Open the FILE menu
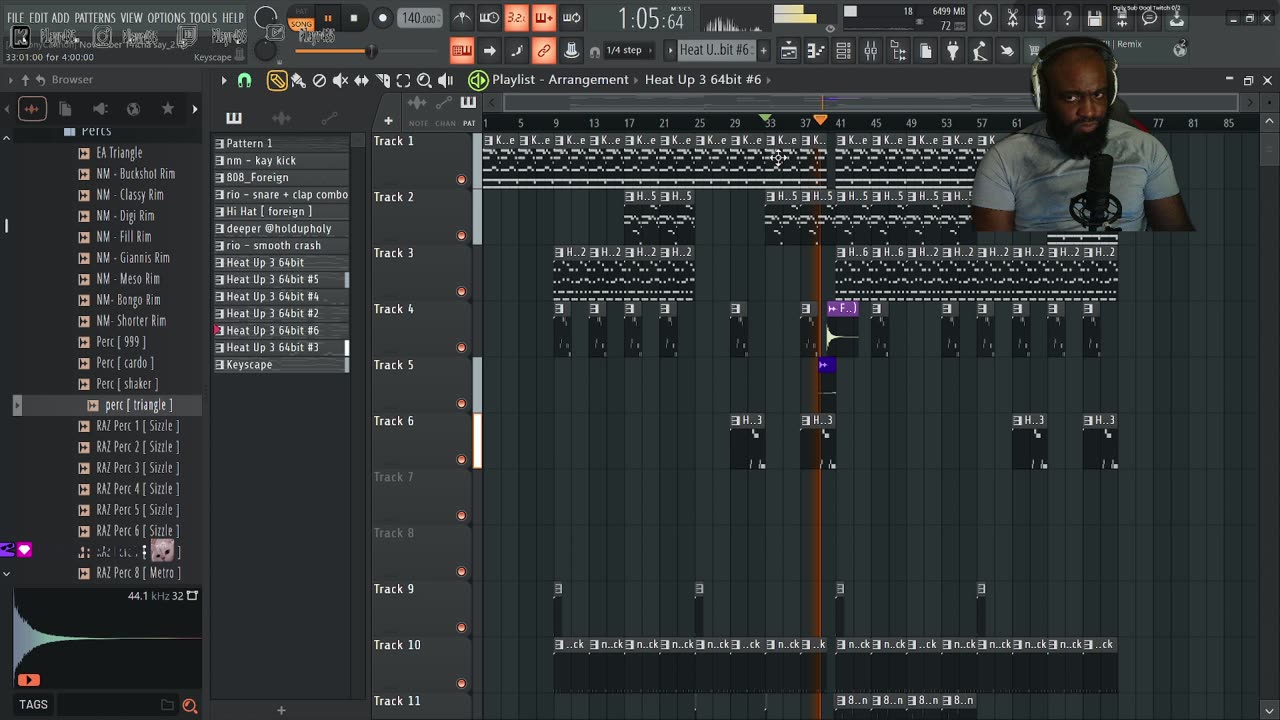This screenshot has height=720, width=1280. point(15,18)
